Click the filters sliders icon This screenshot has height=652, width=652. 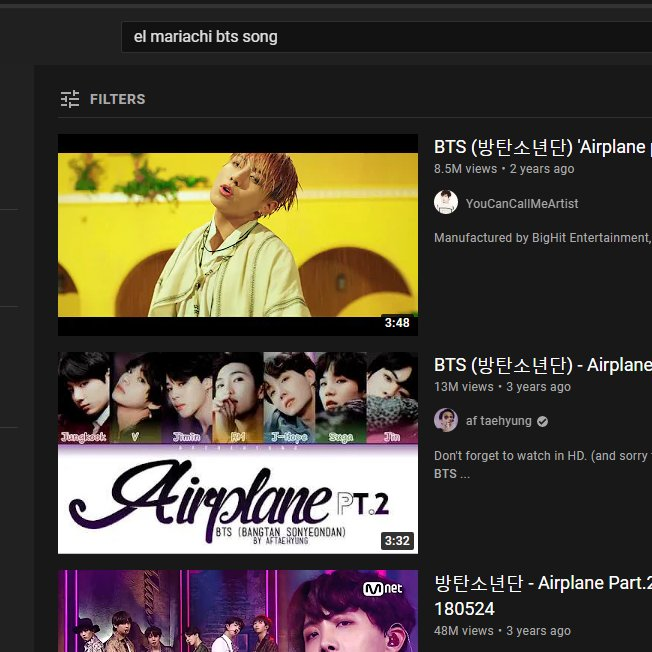coord(69,99)
